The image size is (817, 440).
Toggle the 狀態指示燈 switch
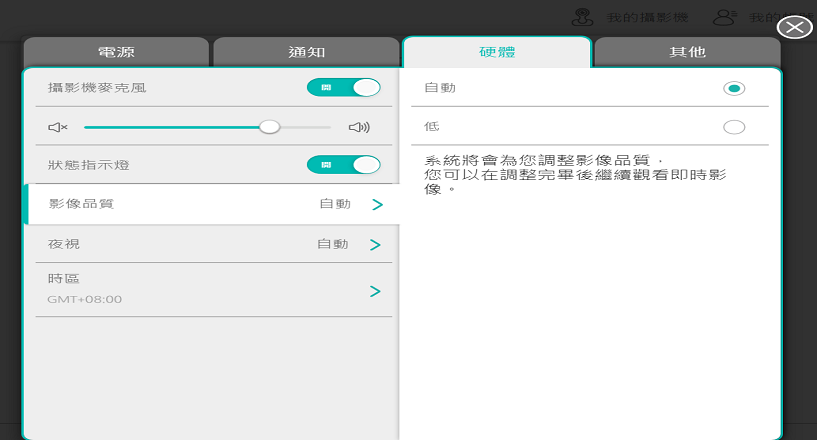tap(343, 165)
